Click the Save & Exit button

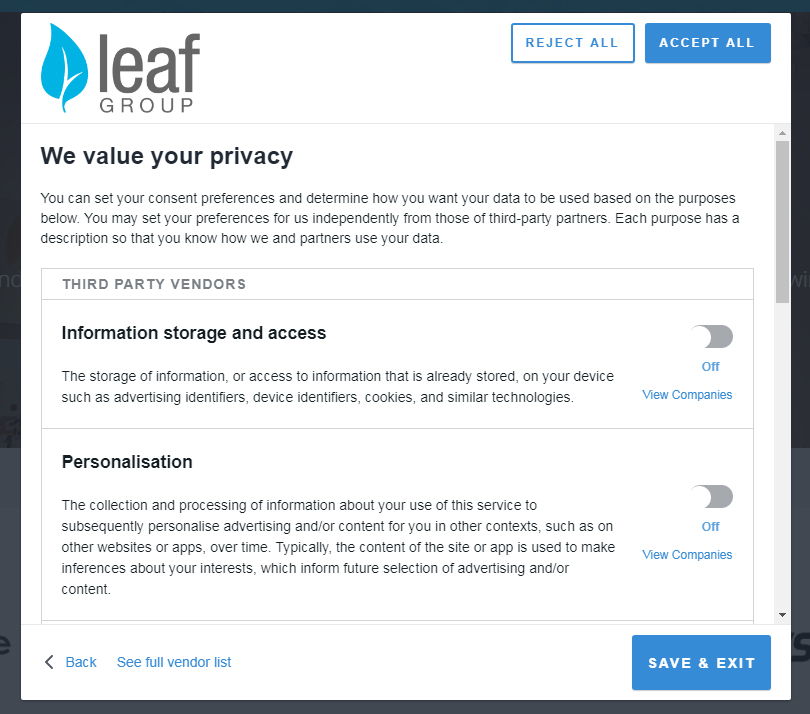point(701,662)
